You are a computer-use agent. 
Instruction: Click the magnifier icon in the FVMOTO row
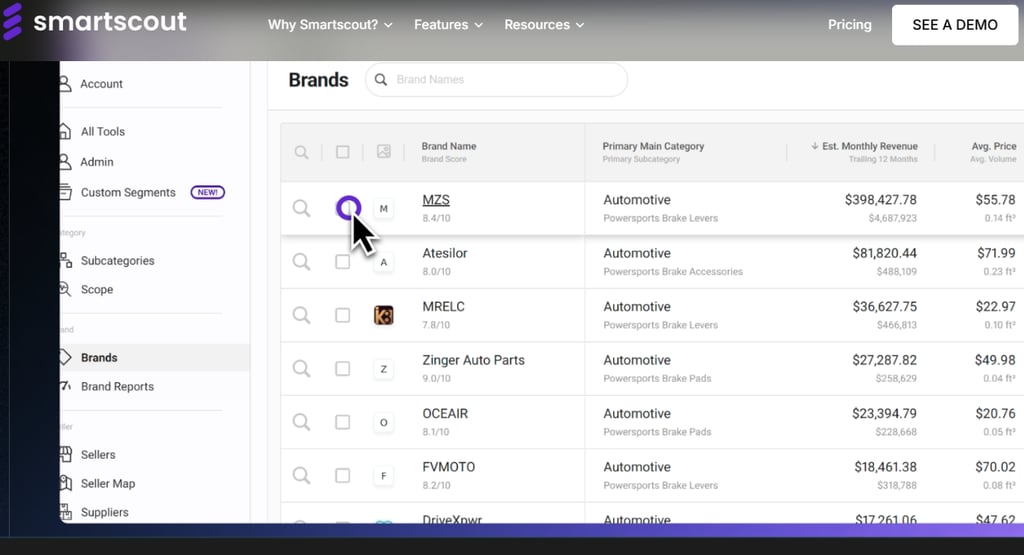301,476
